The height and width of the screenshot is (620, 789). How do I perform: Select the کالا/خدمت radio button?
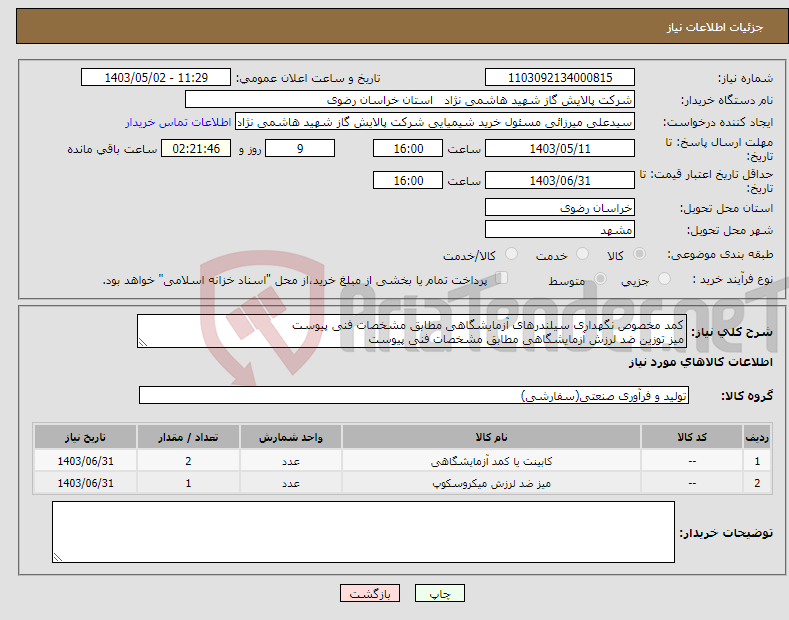tap(511, 254)
